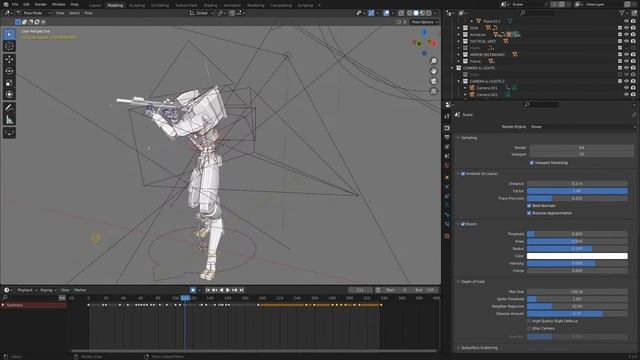640x360 pixels.
Task: Toggle Bent Normals checkbox
Action: click(x=529, y=206)
